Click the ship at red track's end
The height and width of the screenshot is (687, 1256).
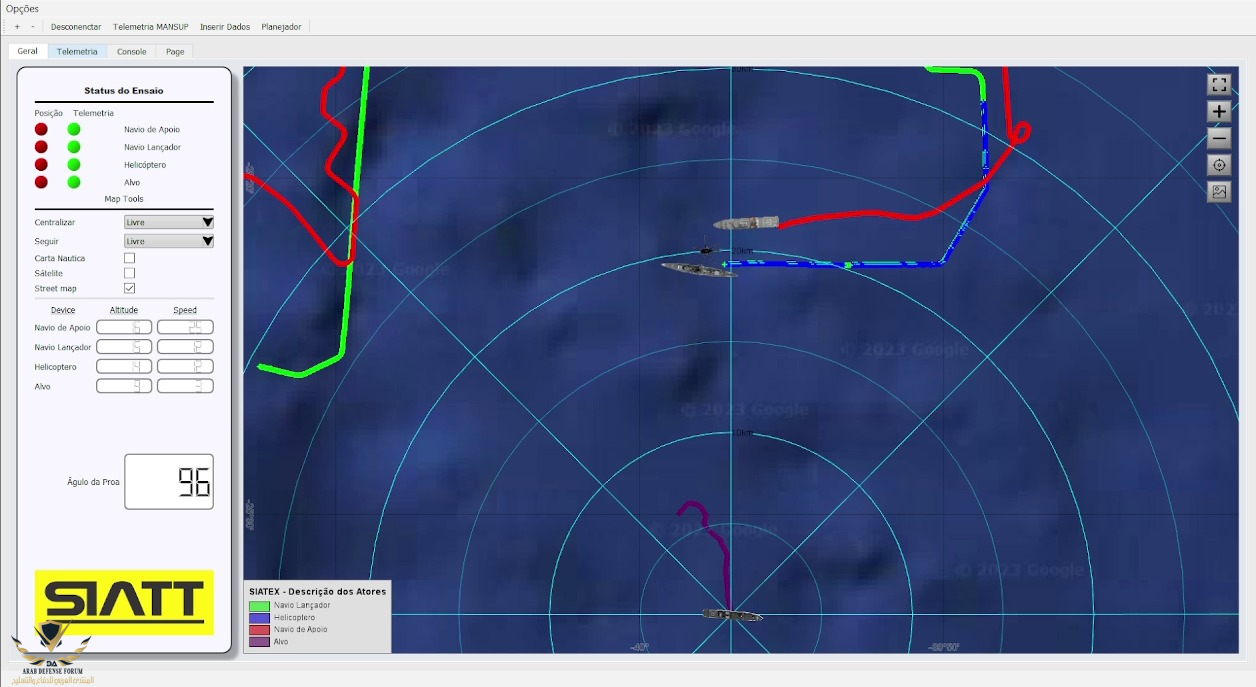(x=746, y=223)
